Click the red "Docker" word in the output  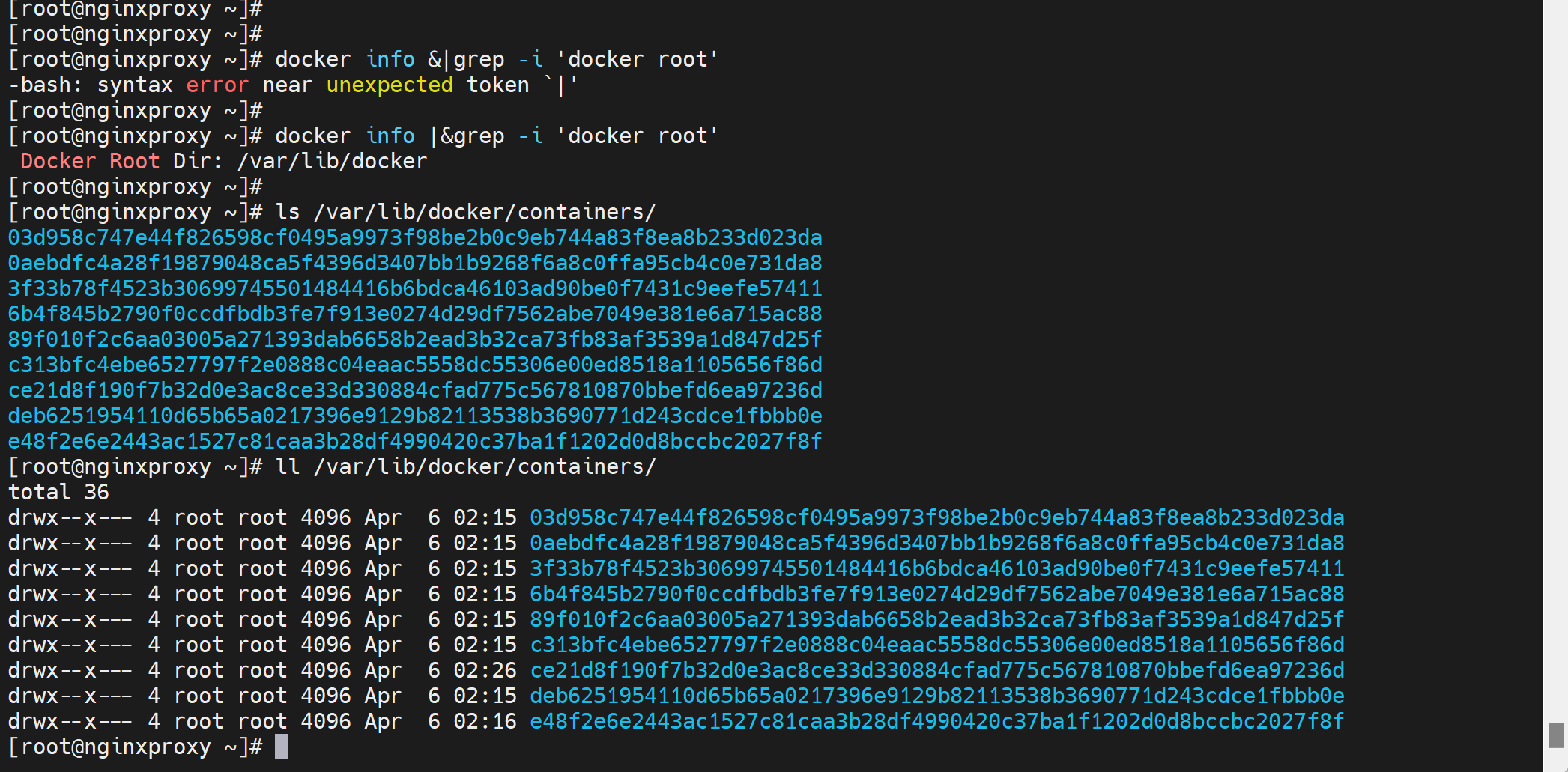coord(58,161)
